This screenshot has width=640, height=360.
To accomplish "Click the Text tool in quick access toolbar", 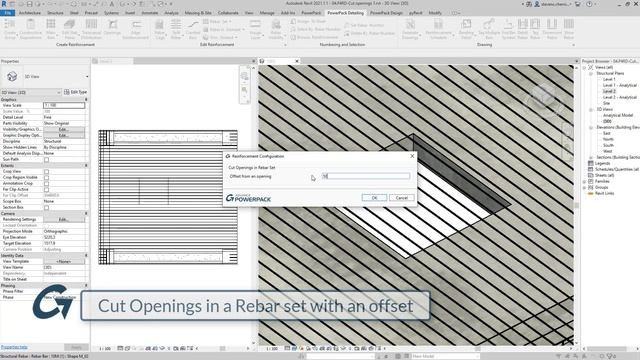I will pyautogui.click(x=111, y=4).
